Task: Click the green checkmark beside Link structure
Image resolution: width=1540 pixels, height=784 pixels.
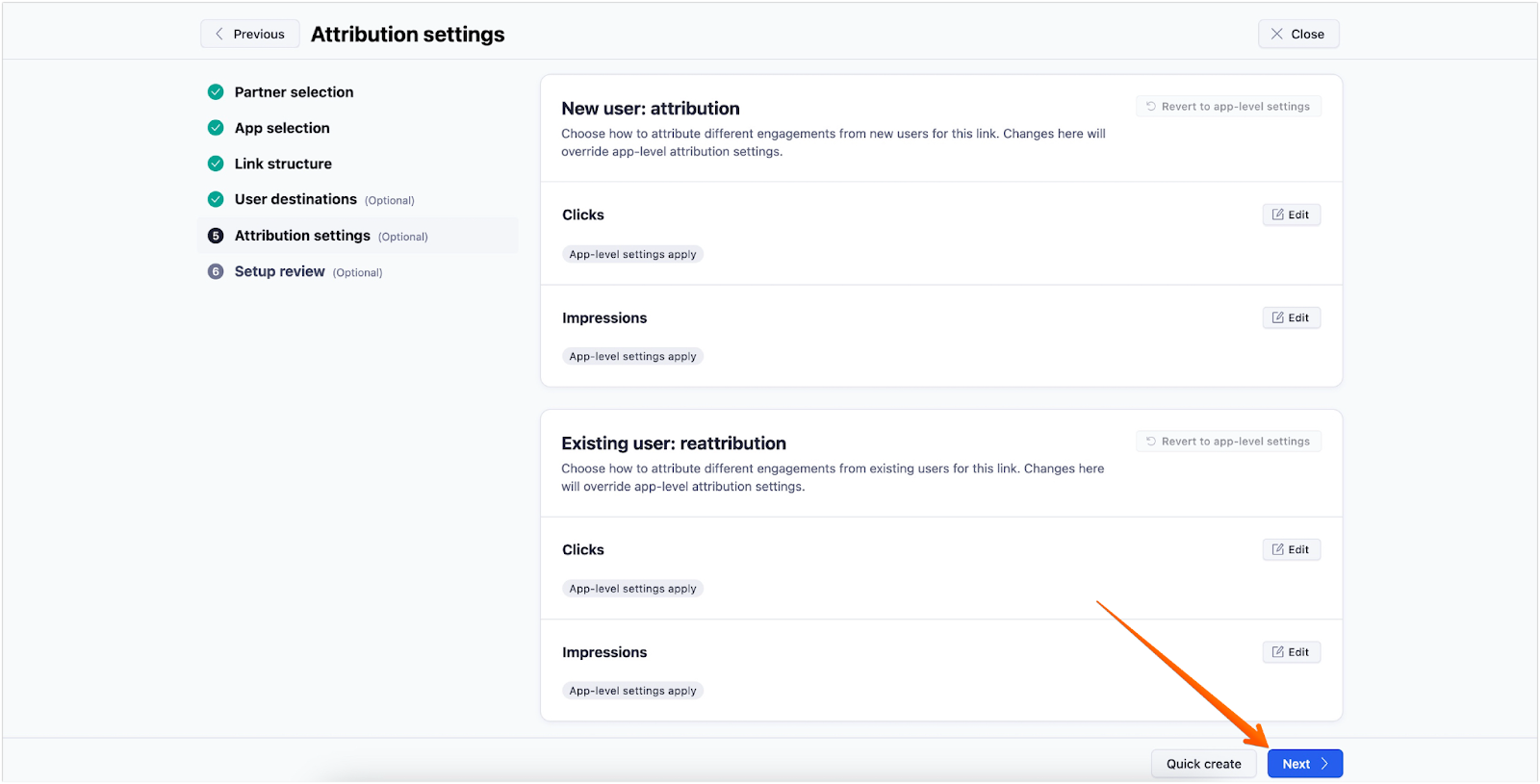Action: click(x=216, y=164)
